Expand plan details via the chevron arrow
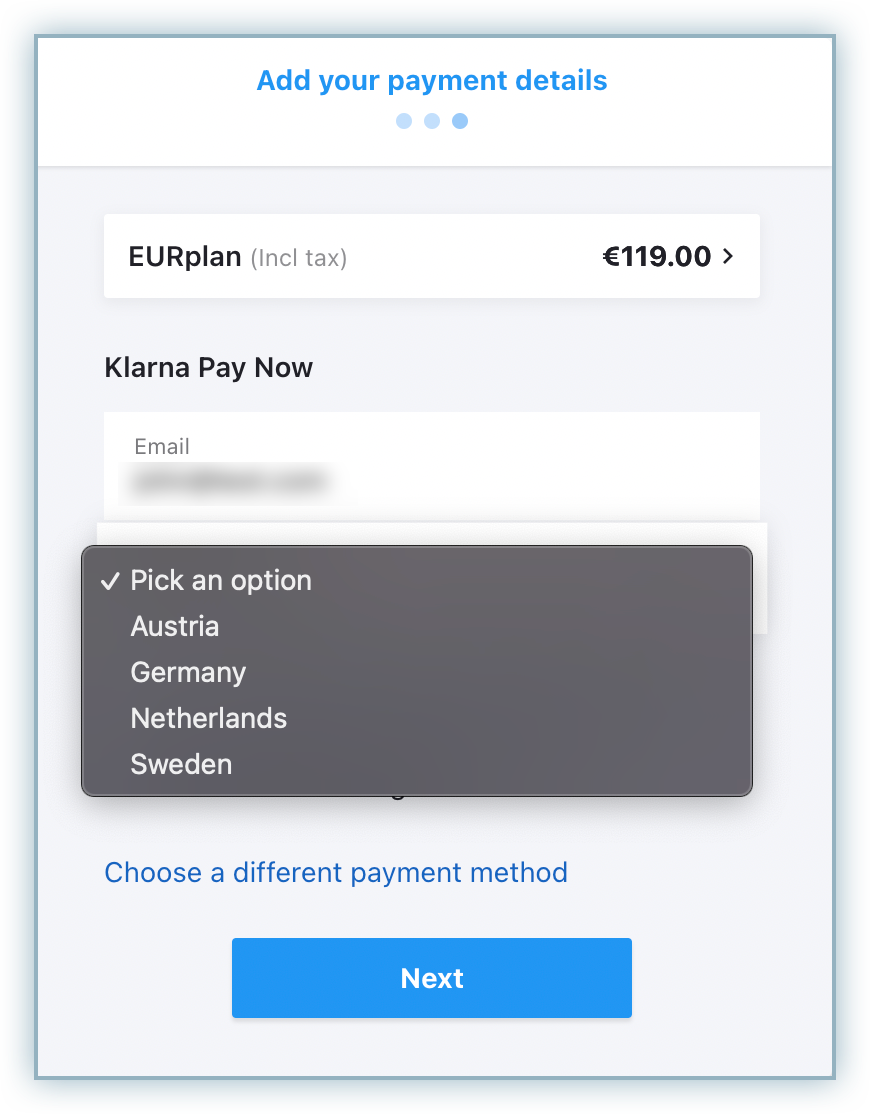Image resolution: width=870 pixels, height=1114 pixels. point(728,257)
